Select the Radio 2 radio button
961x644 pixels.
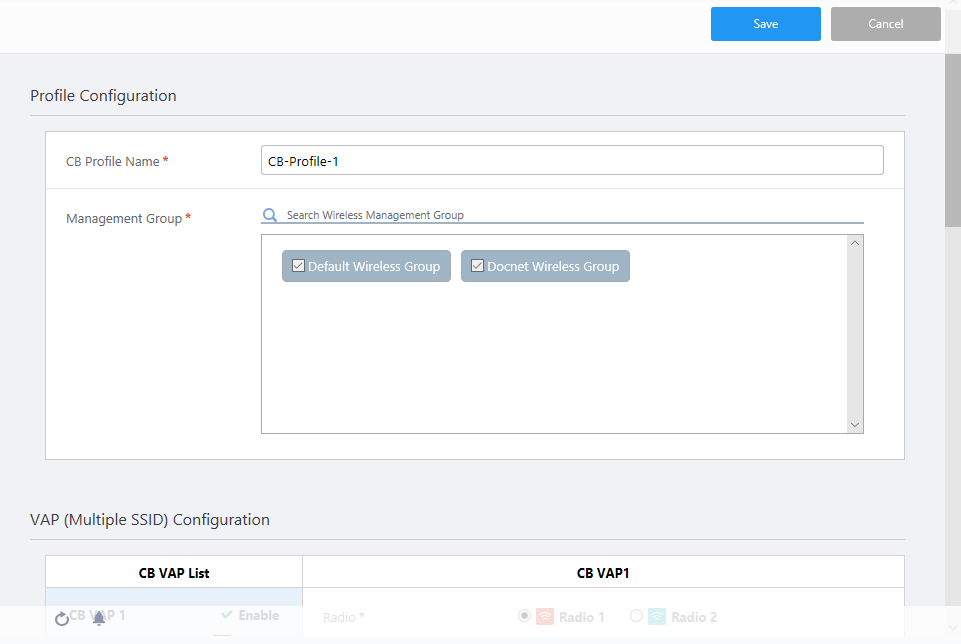[636, 616]
